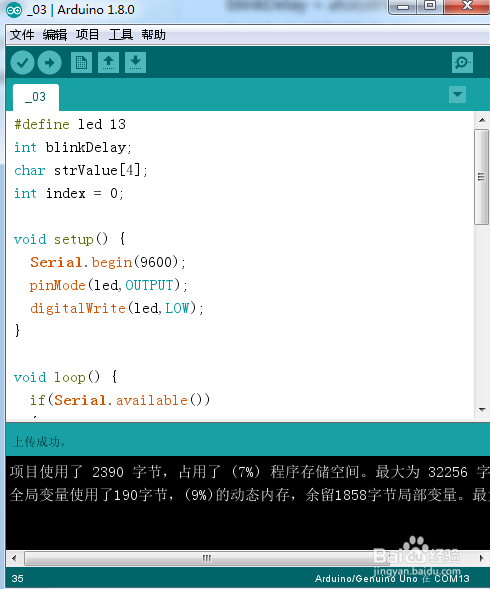This screenshot has width=490, height=589.
Task: Click the editor vertical scrollbar thumb
Action: (482, 177)
